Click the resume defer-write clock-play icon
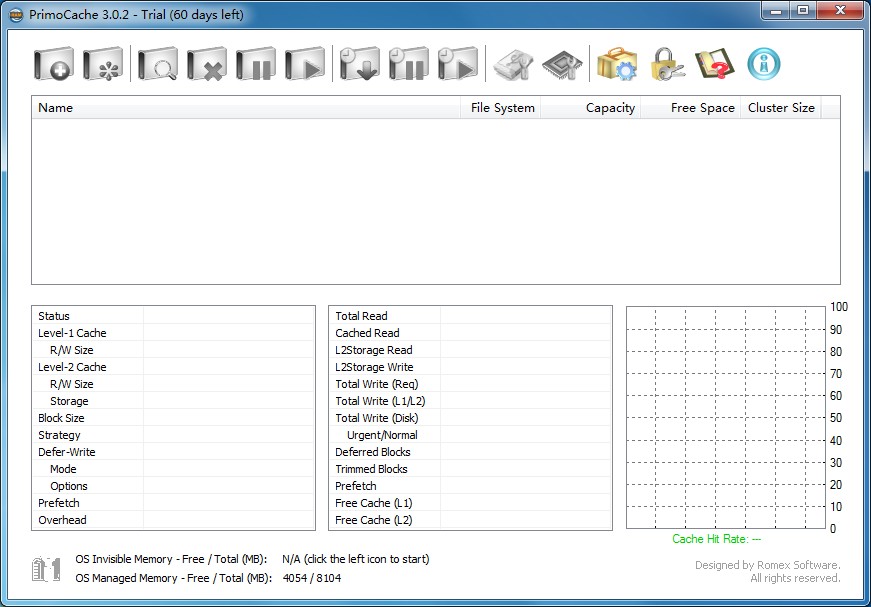Viewport: 871px width, 607px height. pos(458,65)
